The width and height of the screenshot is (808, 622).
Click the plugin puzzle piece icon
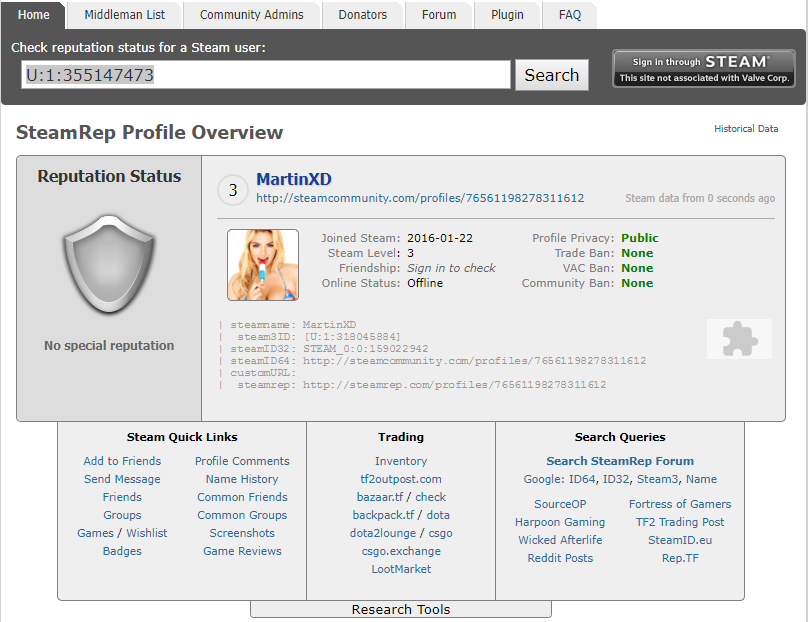pos(739,339)
